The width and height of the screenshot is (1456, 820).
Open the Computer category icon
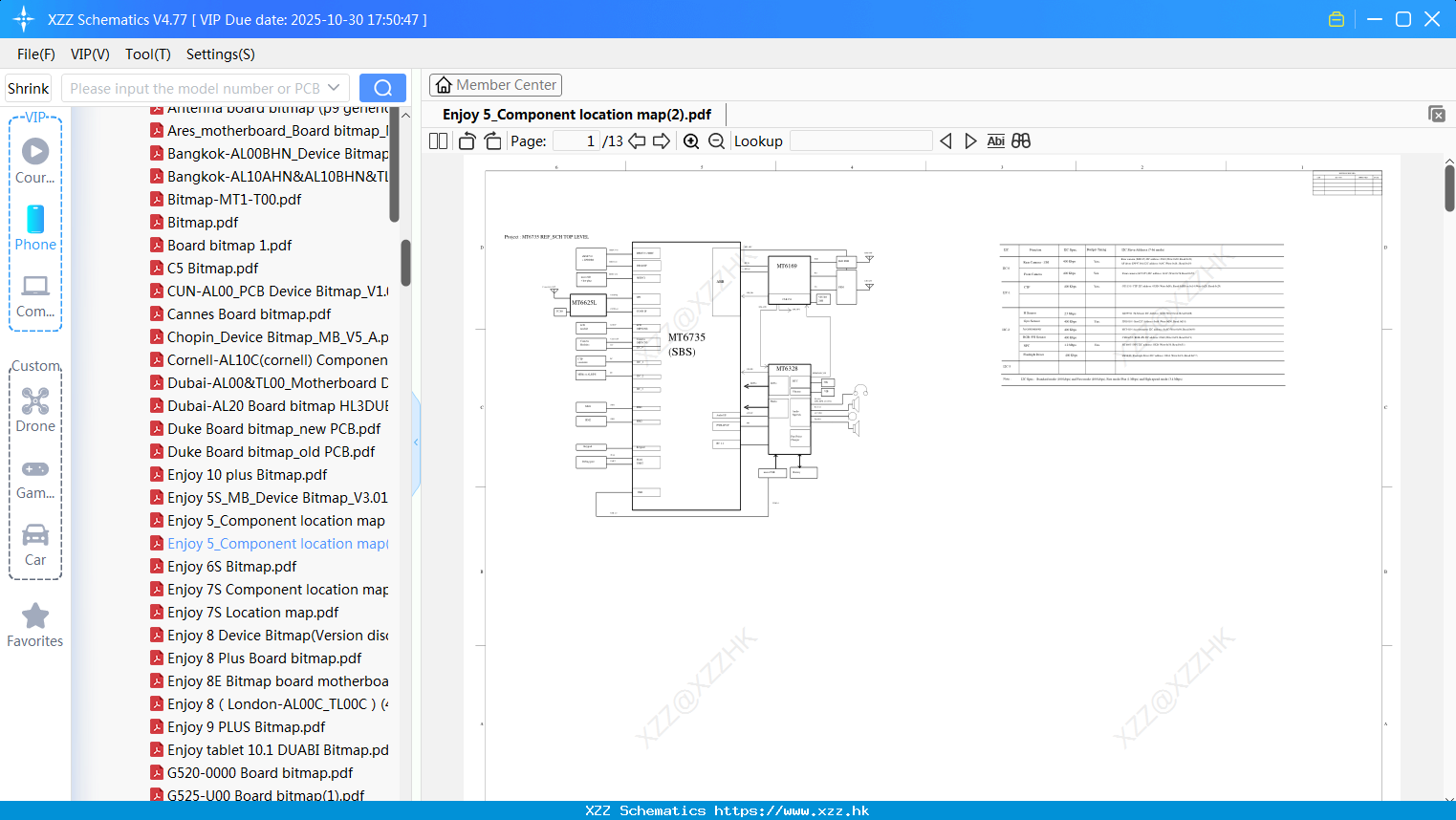coord(35,295)
